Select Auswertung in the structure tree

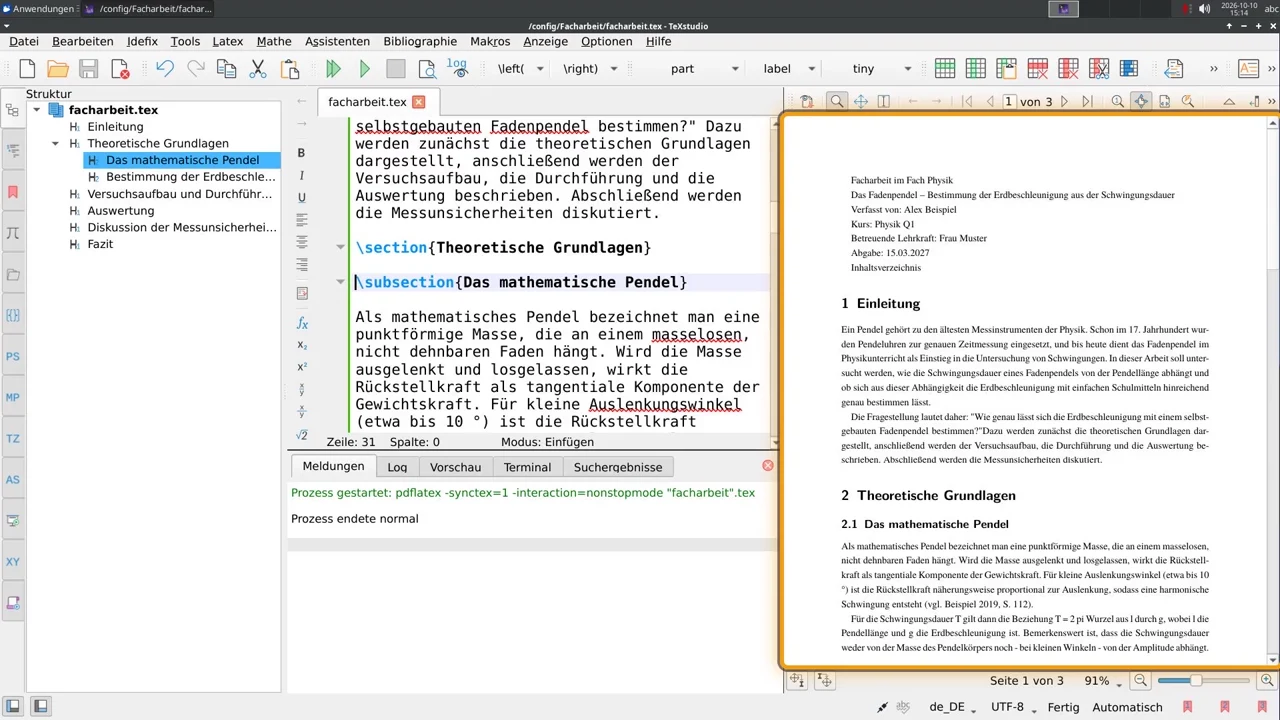click(x=121, y=211)
